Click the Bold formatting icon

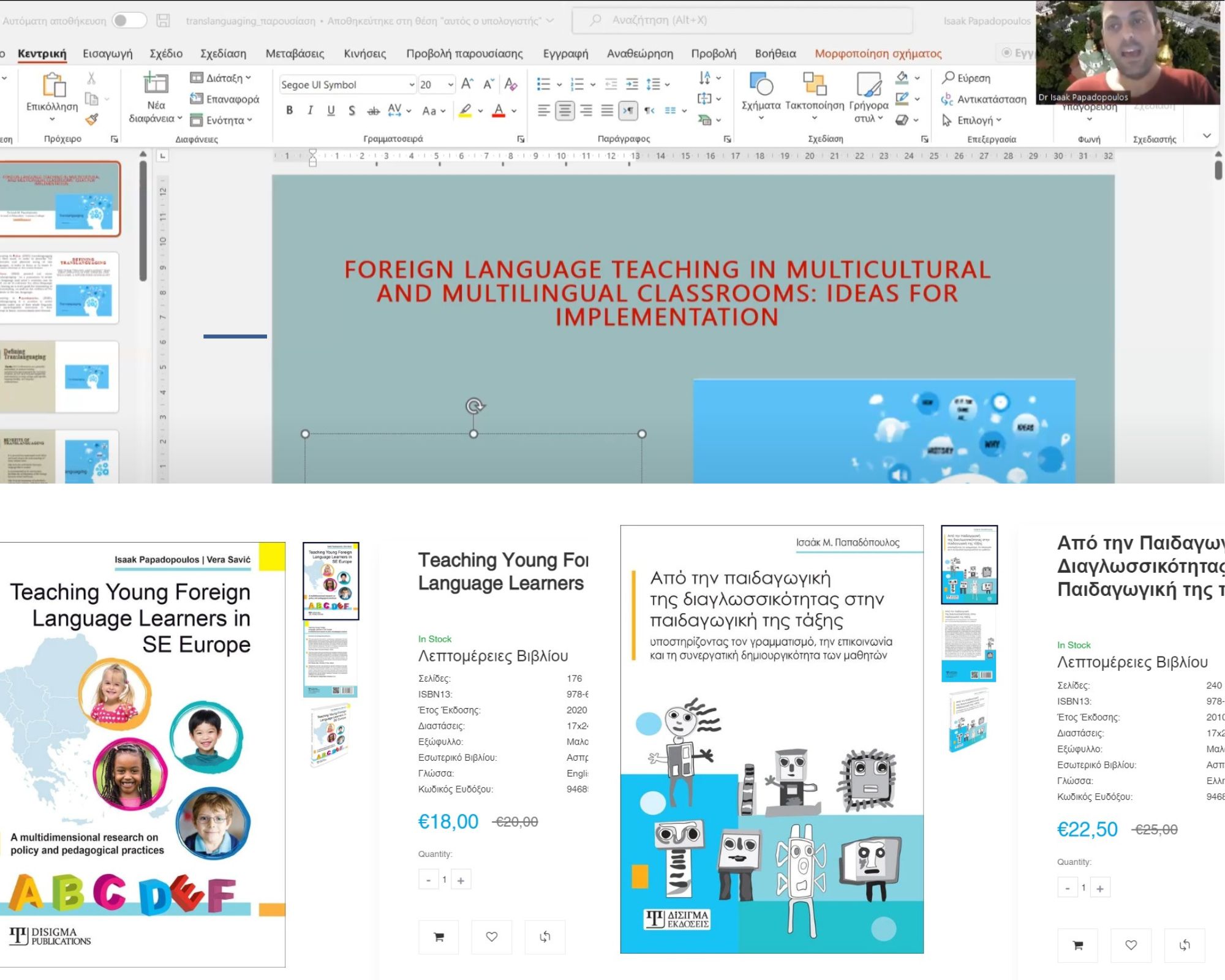click(289, 110)
